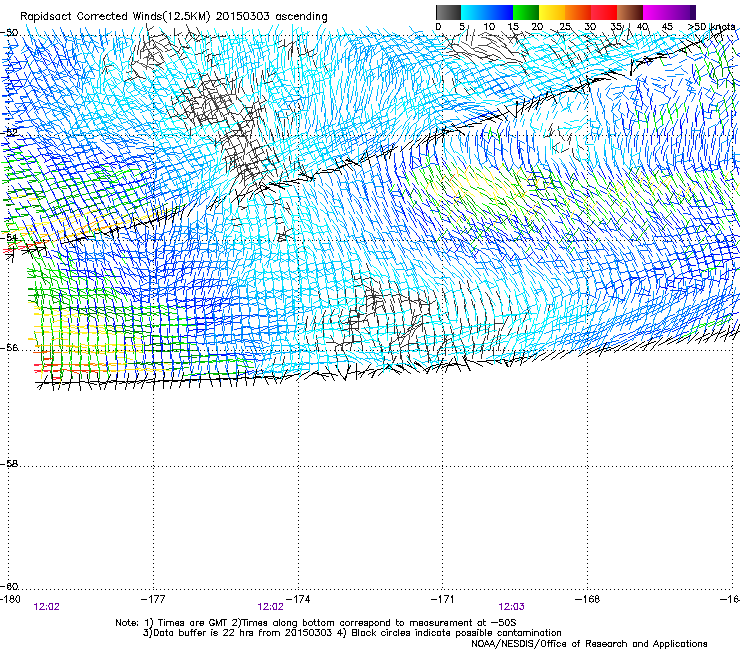Click the NOAA/NESDIS Office of Research credit
Image resolution: width=740 pixels, height=650 pixels.
click(589, 644)
